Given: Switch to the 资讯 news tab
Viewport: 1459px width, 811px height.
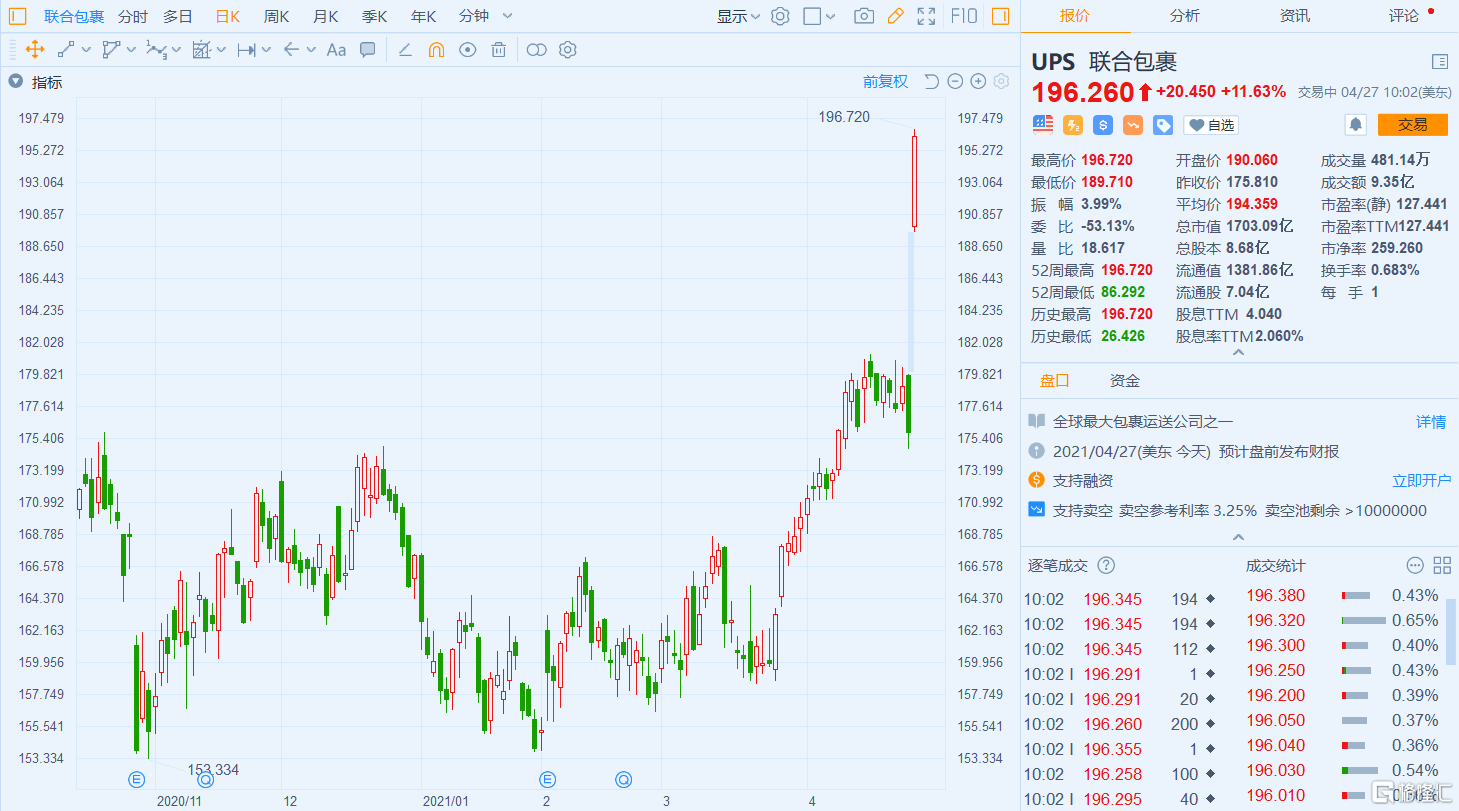Looking at the screenshot, I should point(1295,16).
